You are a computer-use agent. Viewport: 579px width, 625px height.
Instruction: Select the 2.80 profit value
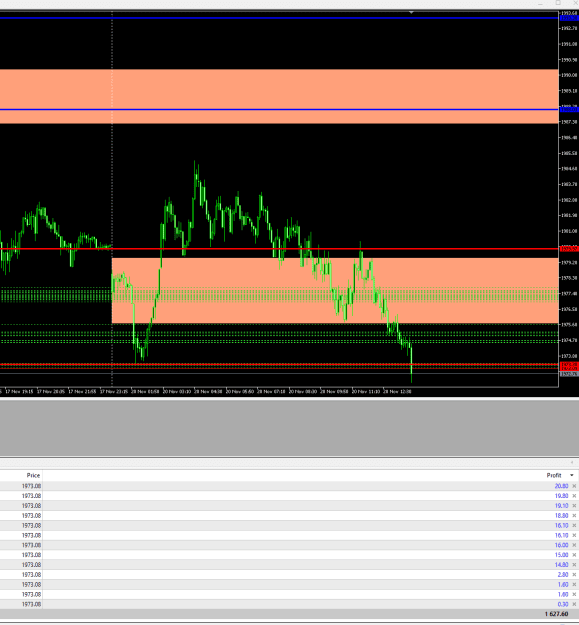[x=563, y=575]
